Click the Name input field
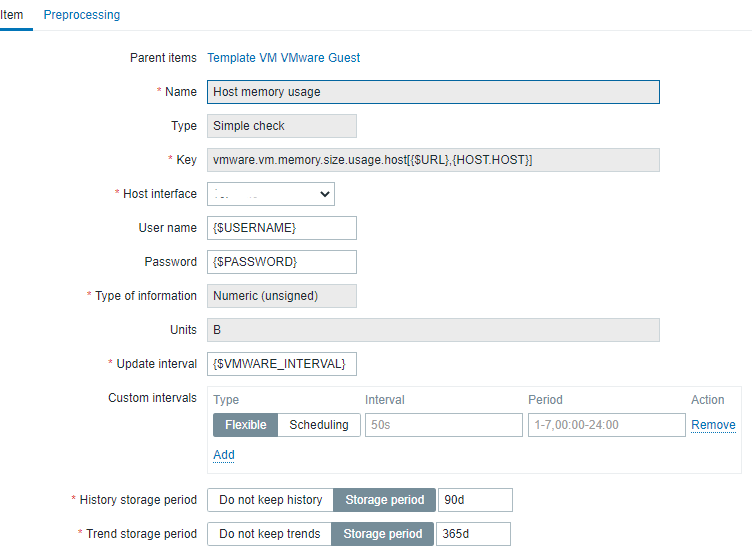The image size is (752, 549). (433, 92)
